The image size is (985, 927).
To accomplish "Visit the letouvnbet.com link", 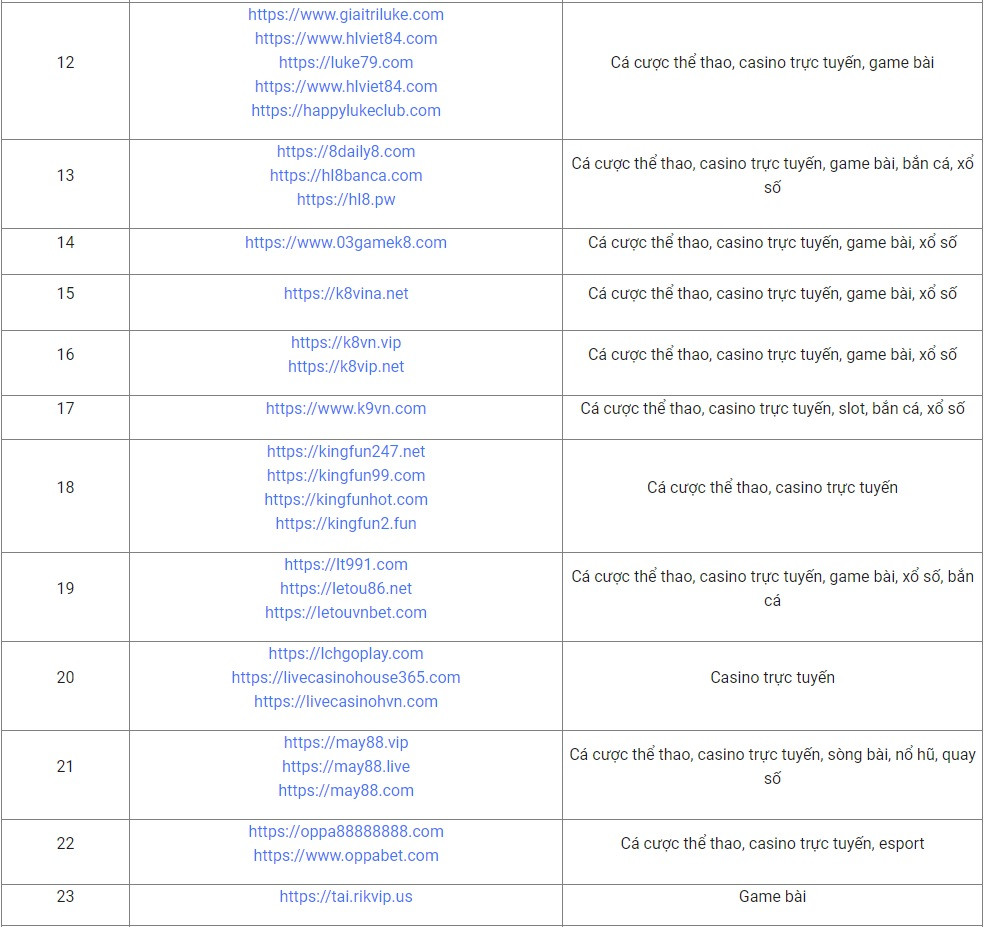I will pos(346,612).
